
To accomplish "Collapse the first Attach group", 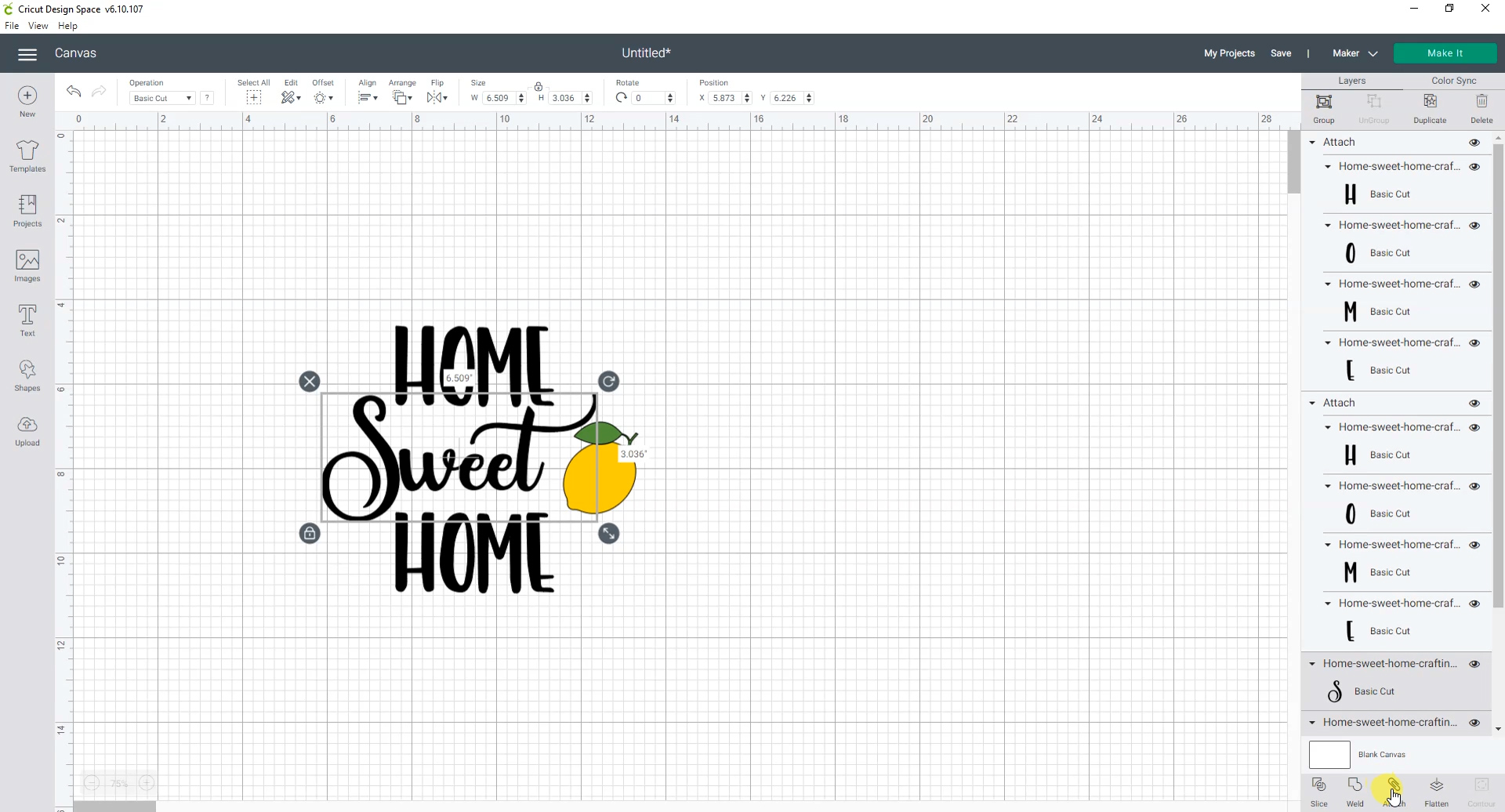I will click(x=1312, y=143).
